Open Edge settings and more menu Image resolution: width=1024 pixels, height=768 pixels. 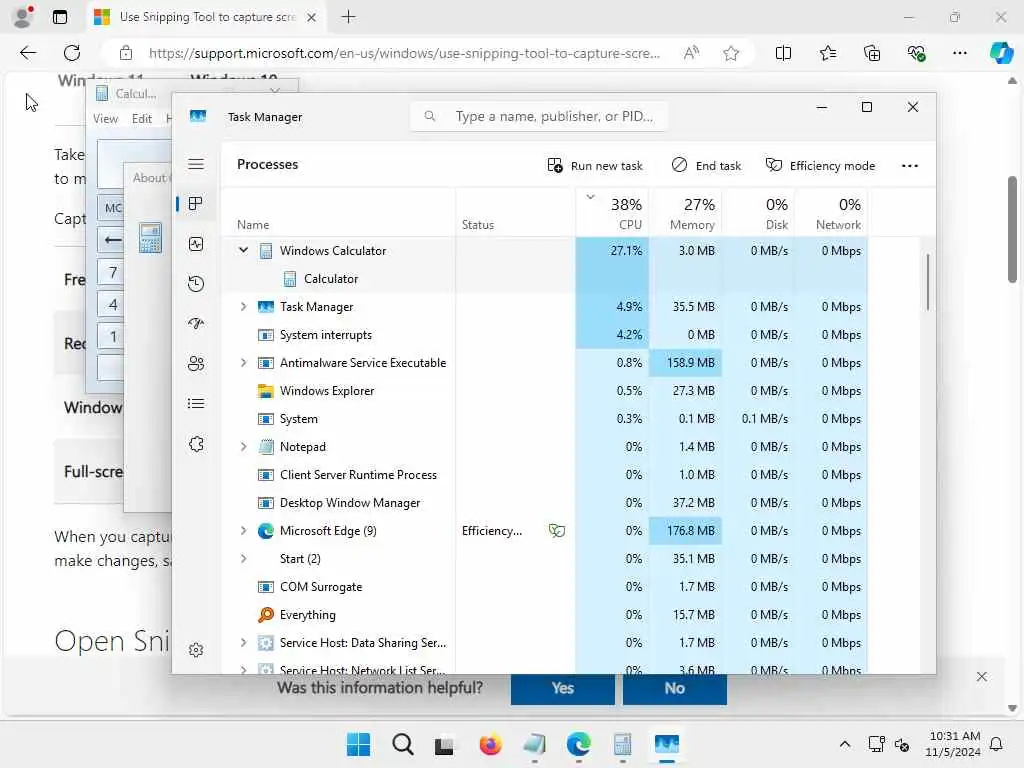[x=959, y=53]
